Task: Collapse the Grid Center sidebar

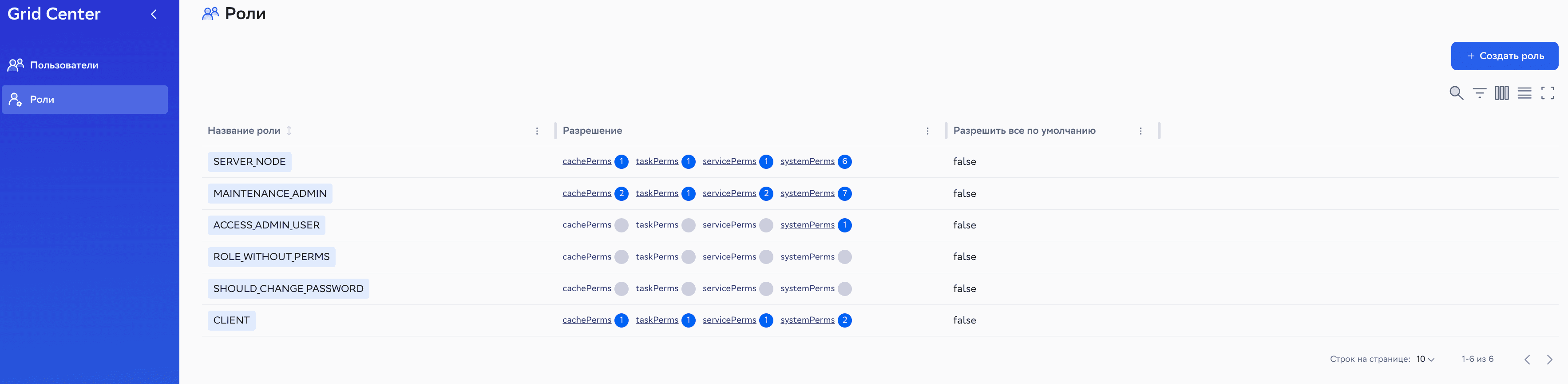Action: click(154, 14)
